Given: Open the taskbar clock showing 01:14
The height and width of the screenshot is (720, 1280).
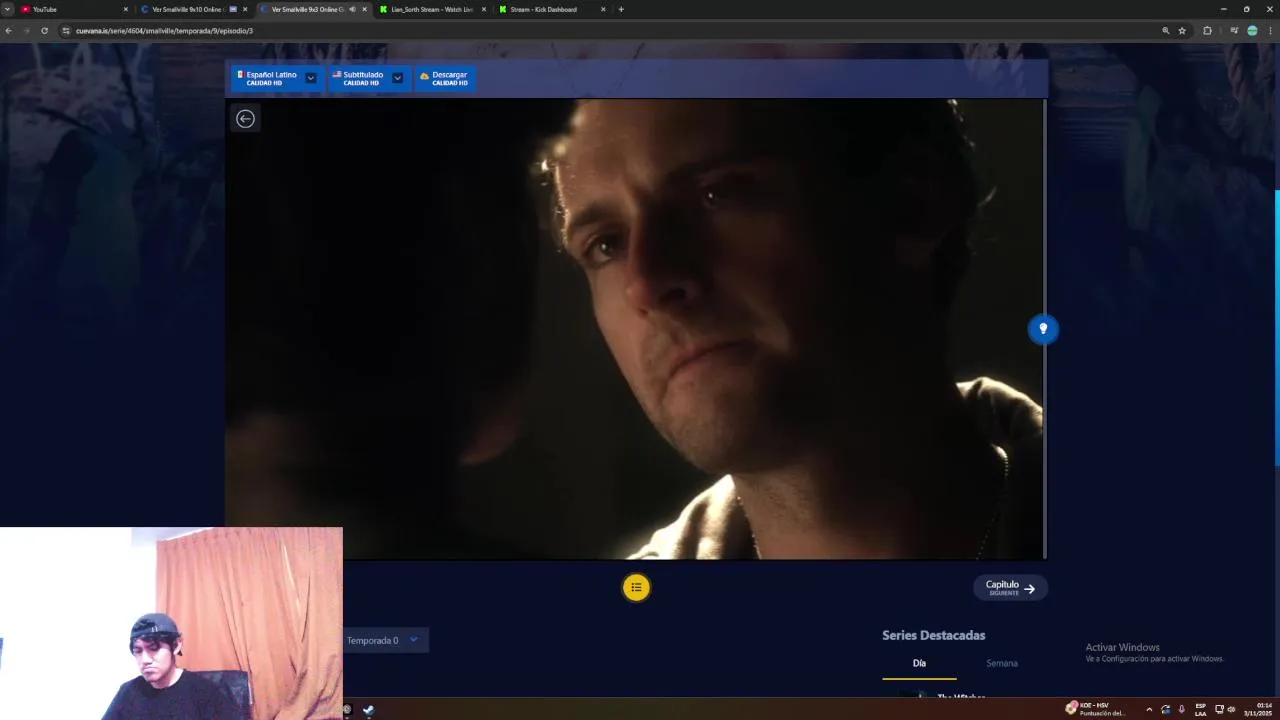Looking at the screenshot, I should coord(1257,710).
